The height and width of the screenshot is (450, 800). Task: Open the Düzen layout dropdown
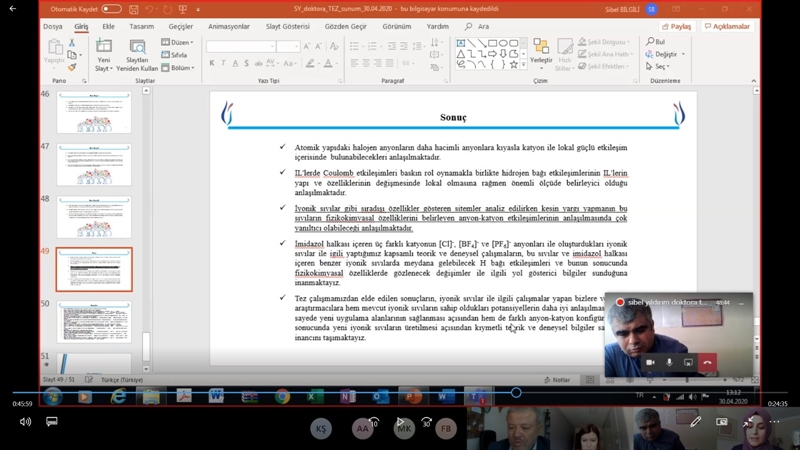pos(178,43)
